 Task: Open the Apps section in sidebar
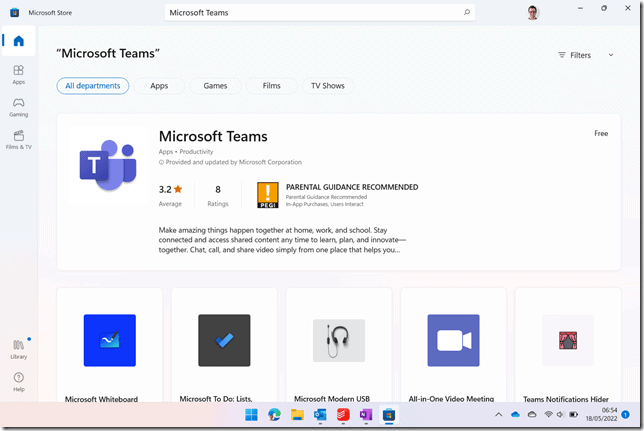pos(18,74)
